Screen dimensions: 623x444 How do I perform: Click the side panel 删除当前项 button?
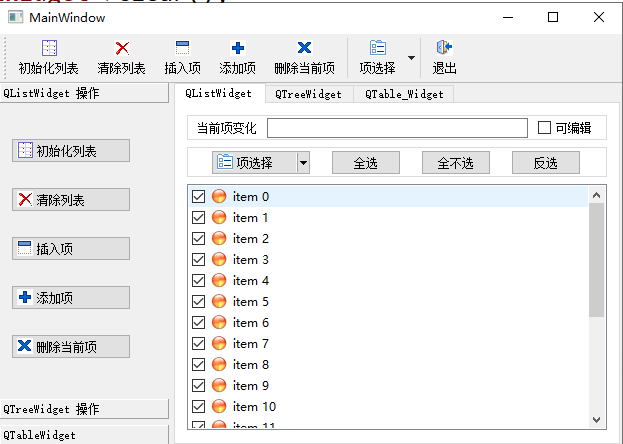(x=71, y=347)
